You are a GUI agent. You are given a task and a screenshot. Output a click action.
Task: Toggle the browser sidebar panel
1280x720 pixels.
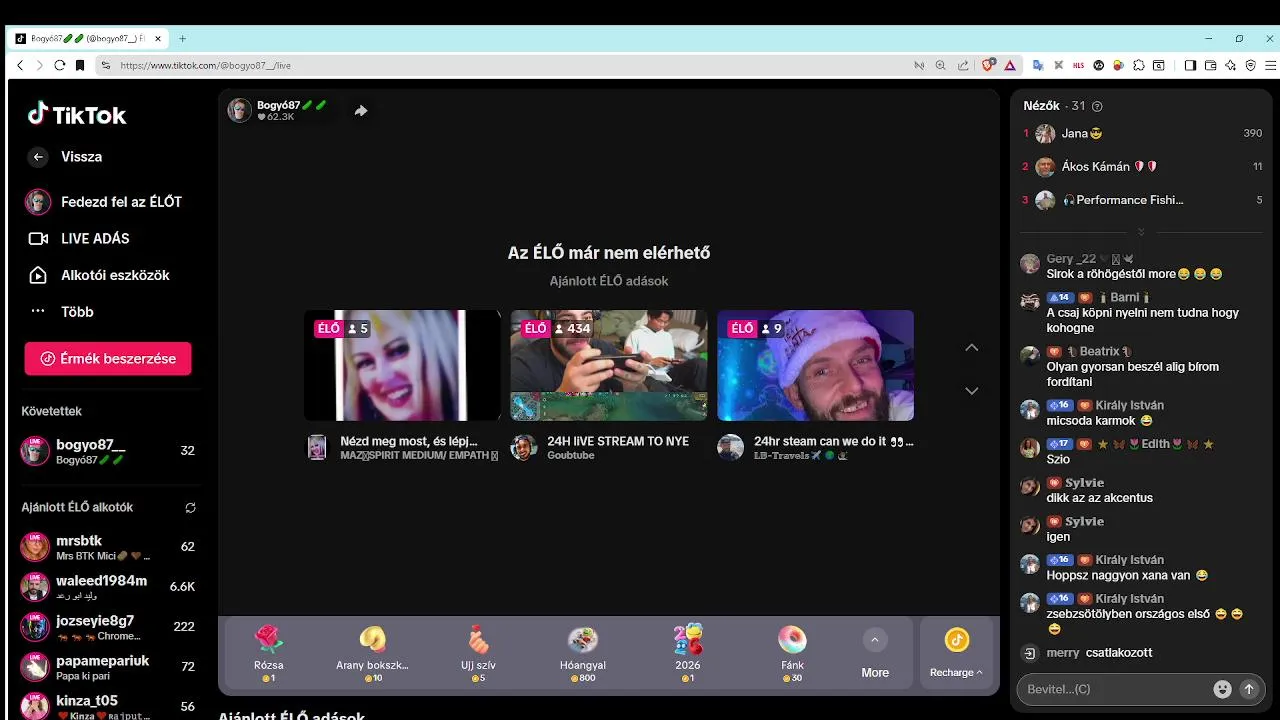[x=1190, y=65]
